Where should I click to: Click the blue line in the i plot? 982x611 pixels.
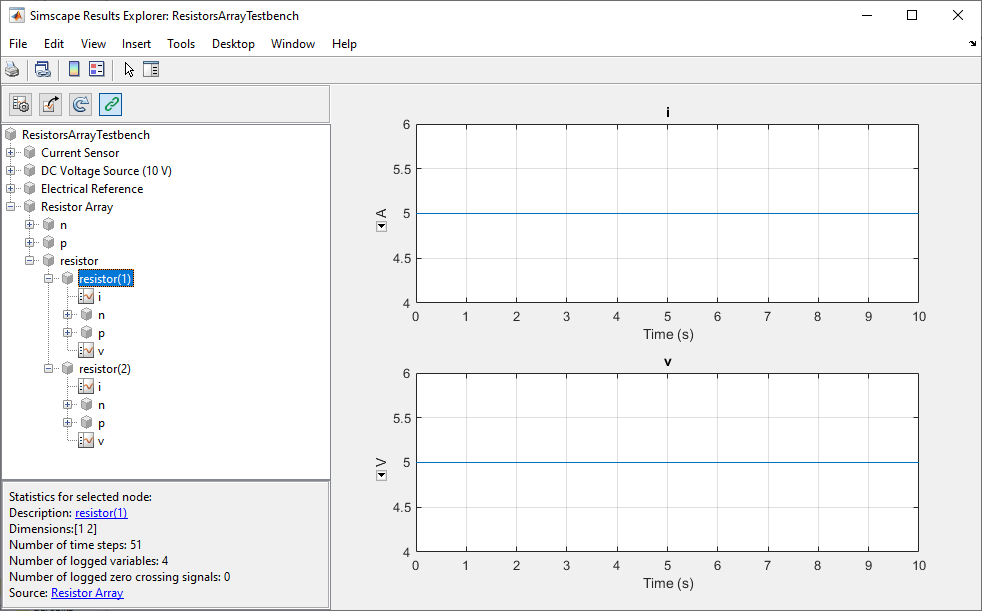(668, 213)
